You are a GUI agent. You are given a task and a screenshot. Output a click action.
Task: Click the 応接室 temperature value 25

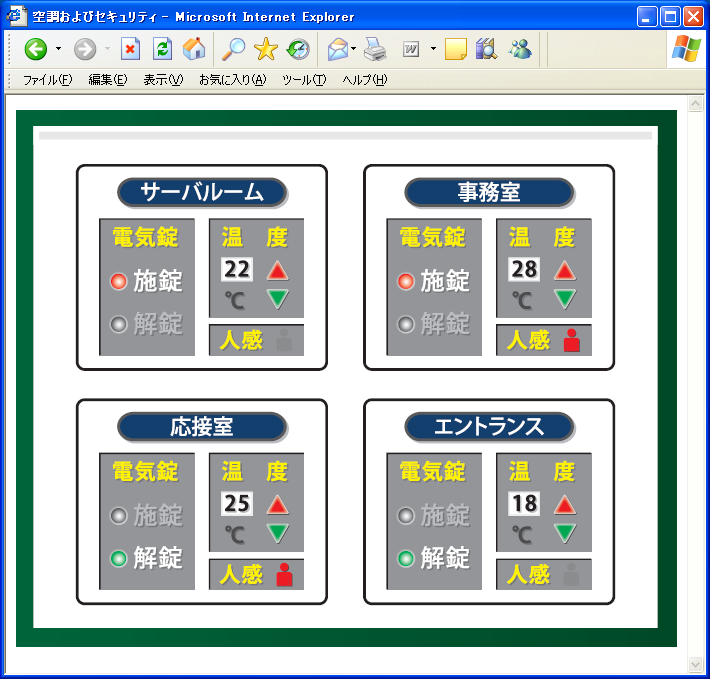click(237, 503)
